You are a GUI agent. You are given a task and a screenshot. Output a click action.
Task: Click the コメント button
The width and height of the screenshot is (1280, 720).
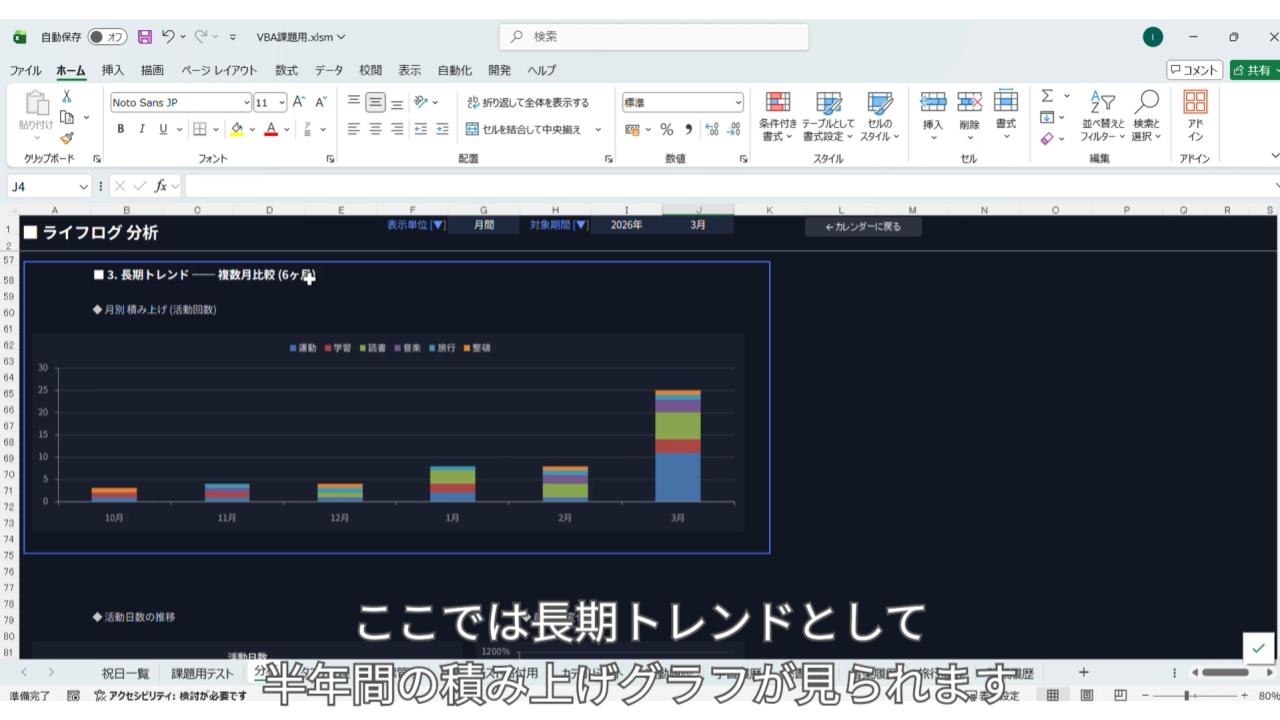click(1194, 70)
